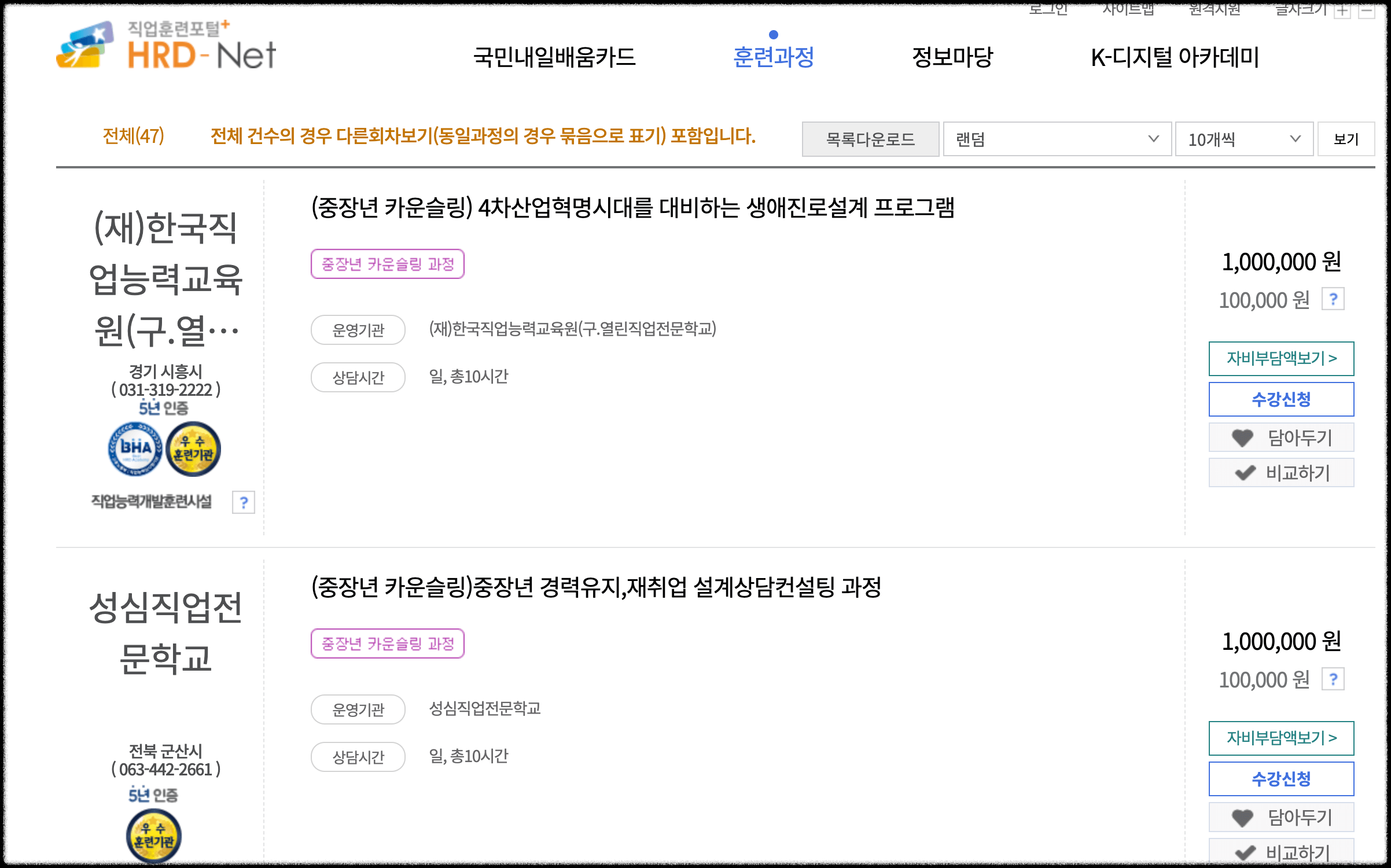Click the BHA certification badge
This screenshot has width=1391, height=868.
coord(135,448)
